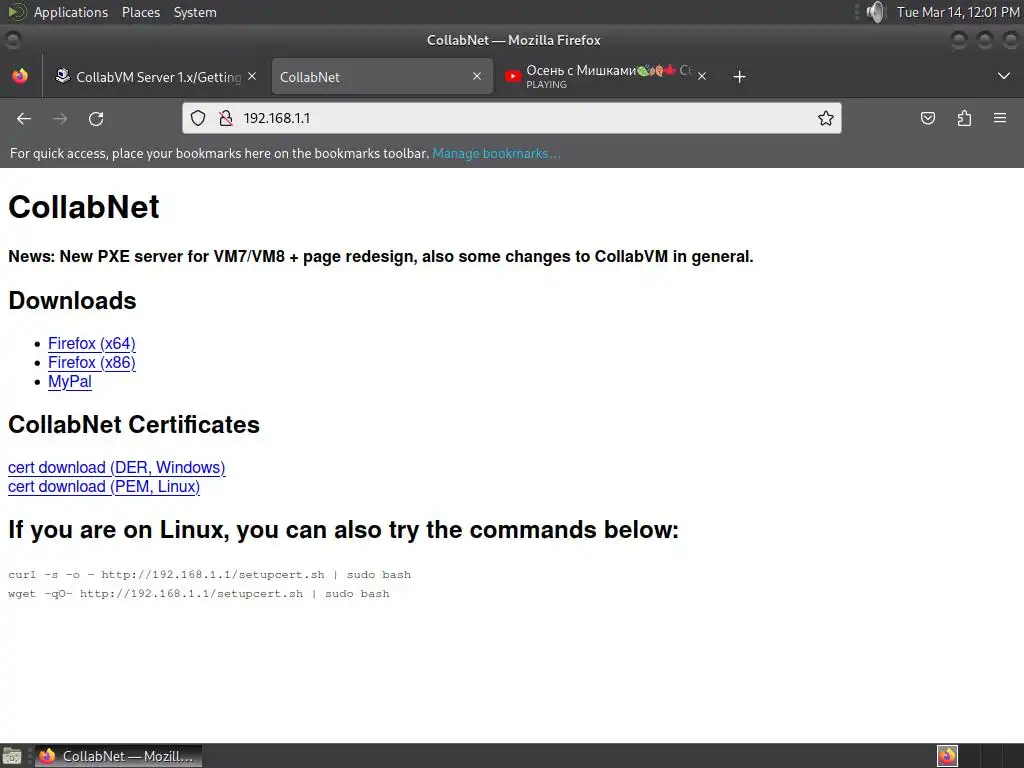
Task: Reload the current page
Action: (96, 118)
